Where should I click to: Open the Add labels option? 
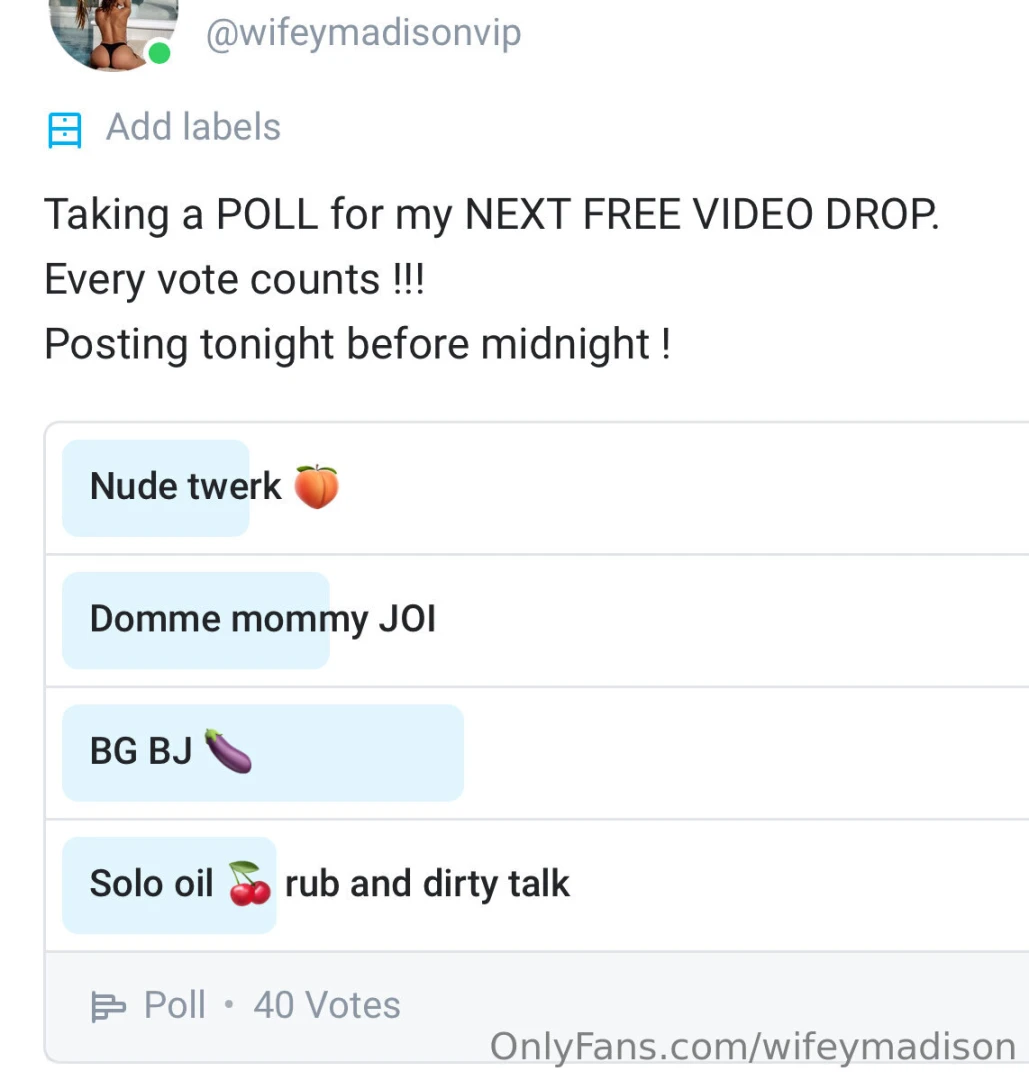pyautogui.click(x=192, y=127)
